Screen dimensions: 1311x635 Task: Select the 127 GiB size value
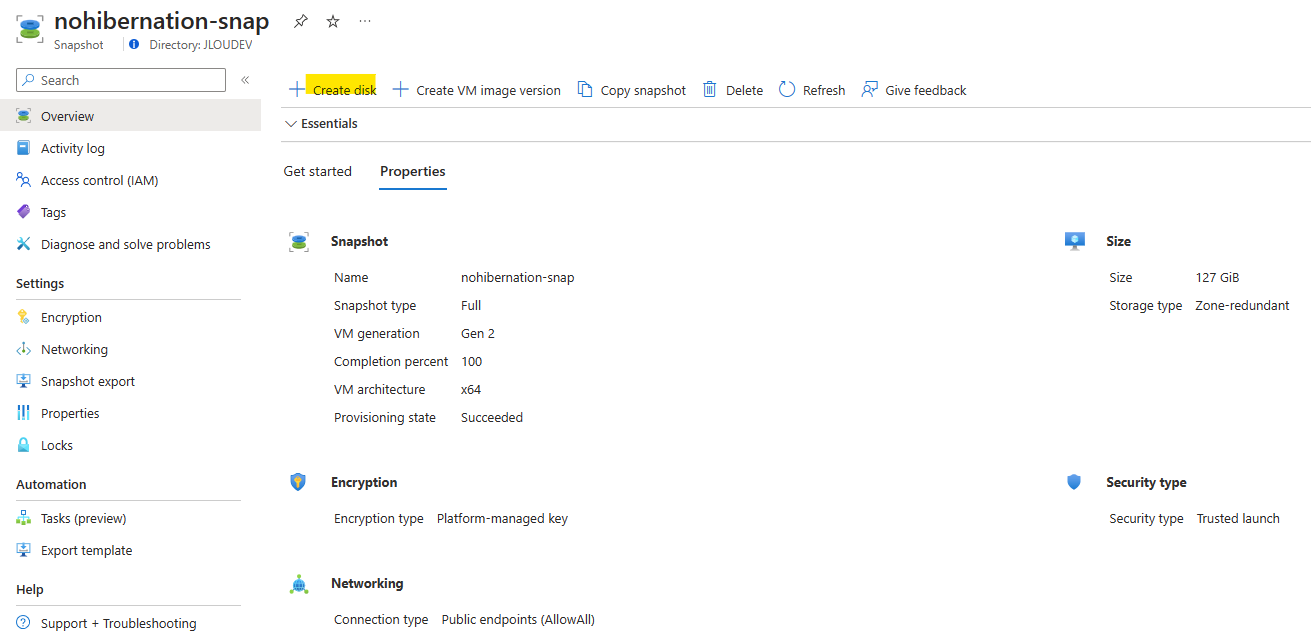[1217, 277]
